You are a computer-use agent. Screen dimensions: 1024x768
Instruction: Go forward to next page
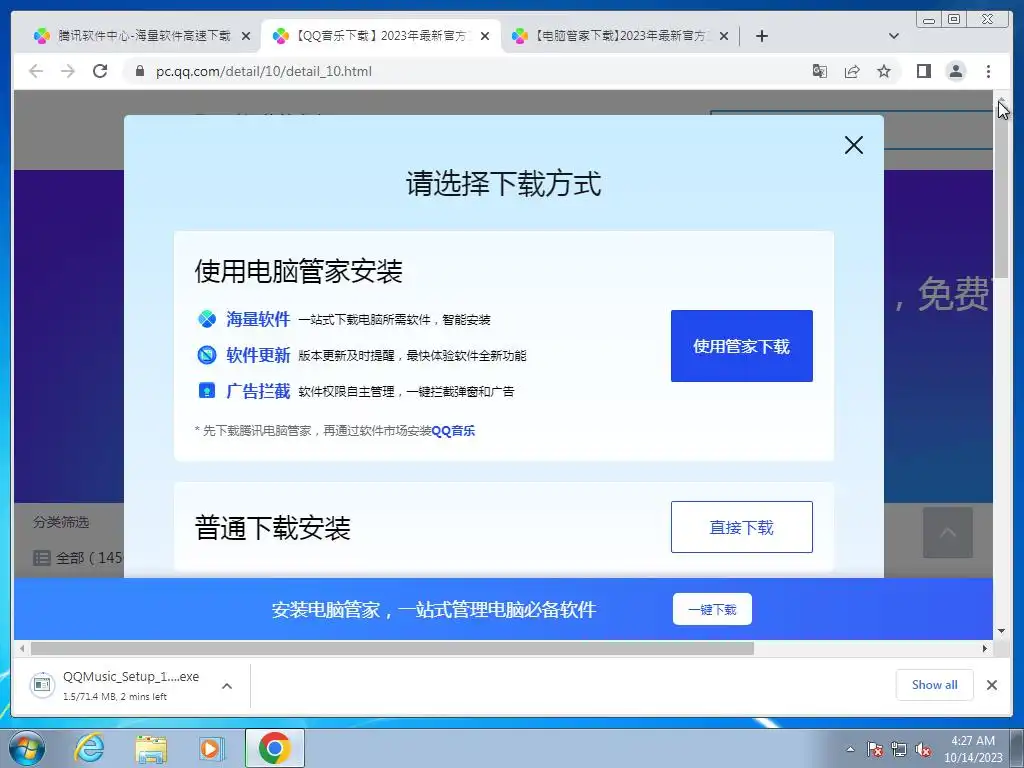pos(68,71)
